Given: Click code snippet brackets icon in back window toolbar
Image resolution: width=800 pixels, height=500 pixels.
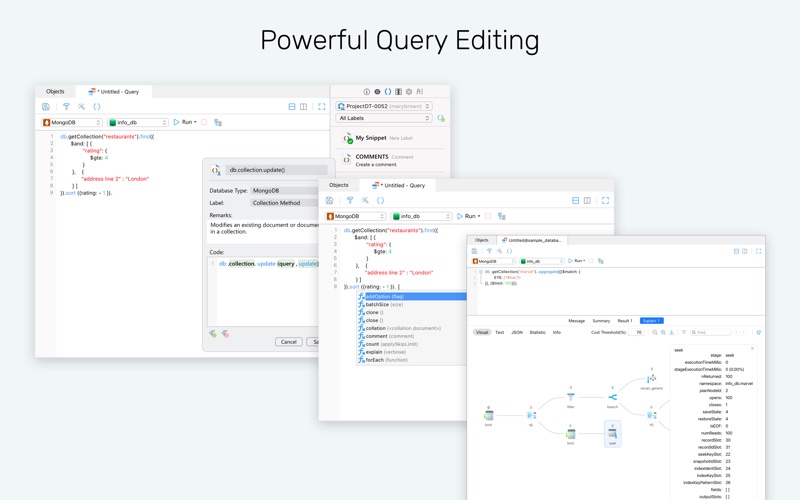Looking at the screenshot, I should point(96,107).
